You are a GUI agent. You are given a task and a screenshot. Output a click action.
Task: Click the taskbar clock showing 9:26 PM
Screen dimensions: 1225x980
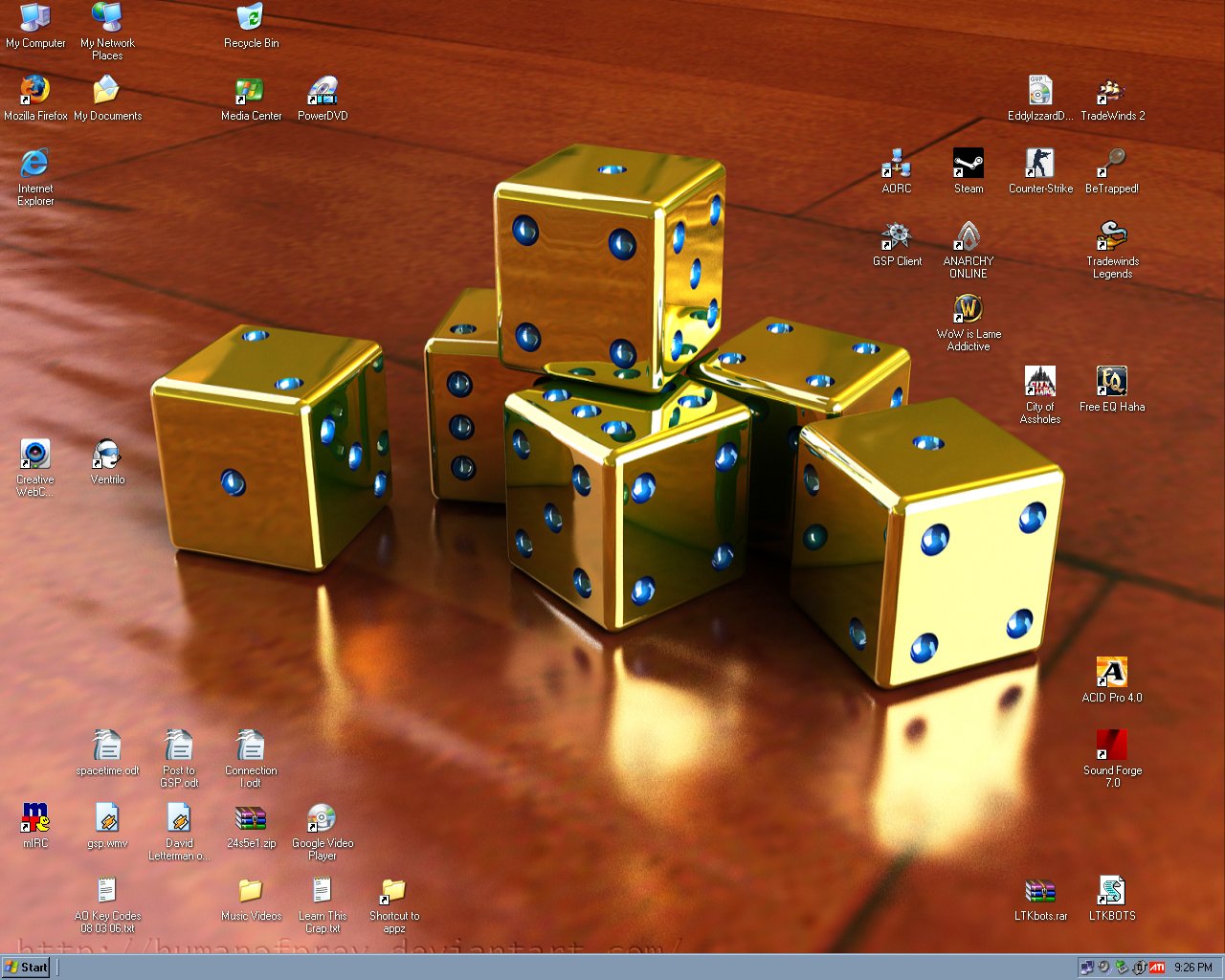[x=1192, y=968]
